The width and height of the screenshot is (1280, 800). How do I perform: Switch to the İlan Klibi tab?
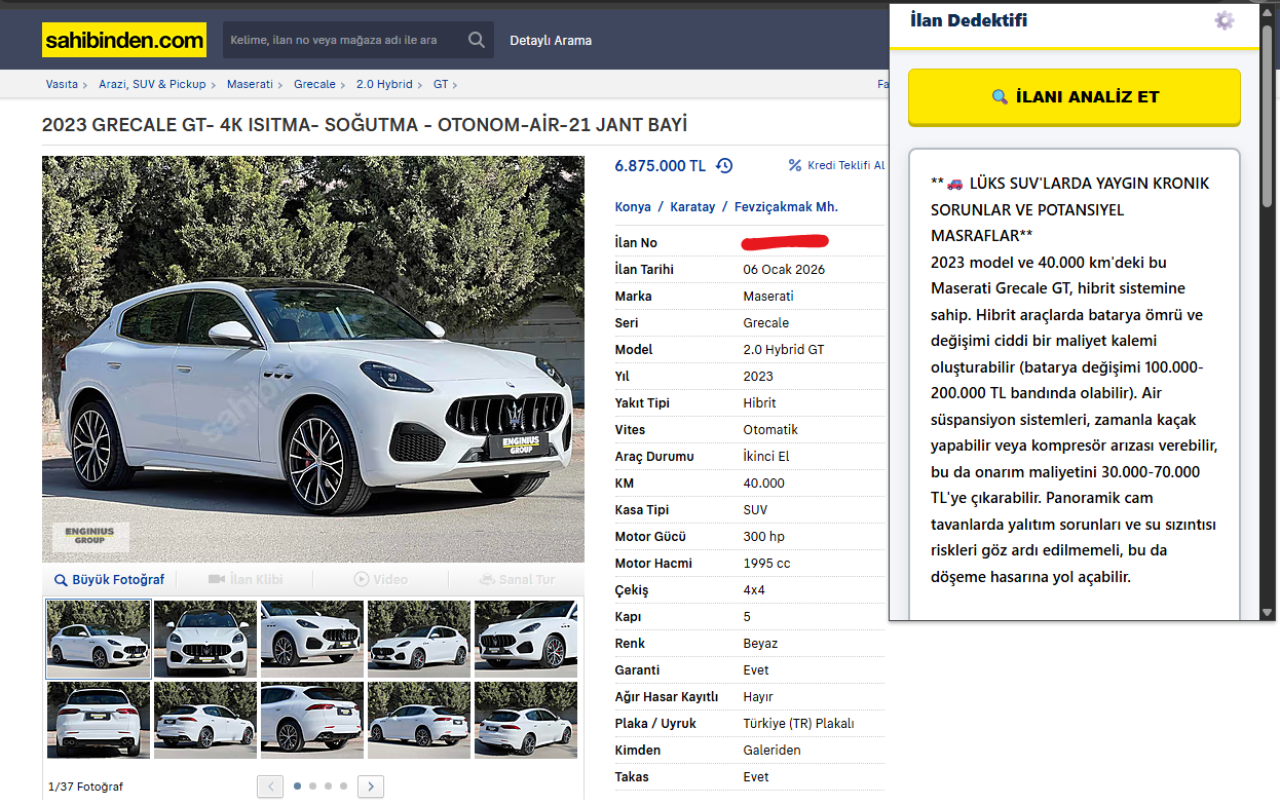click(245, 579)
